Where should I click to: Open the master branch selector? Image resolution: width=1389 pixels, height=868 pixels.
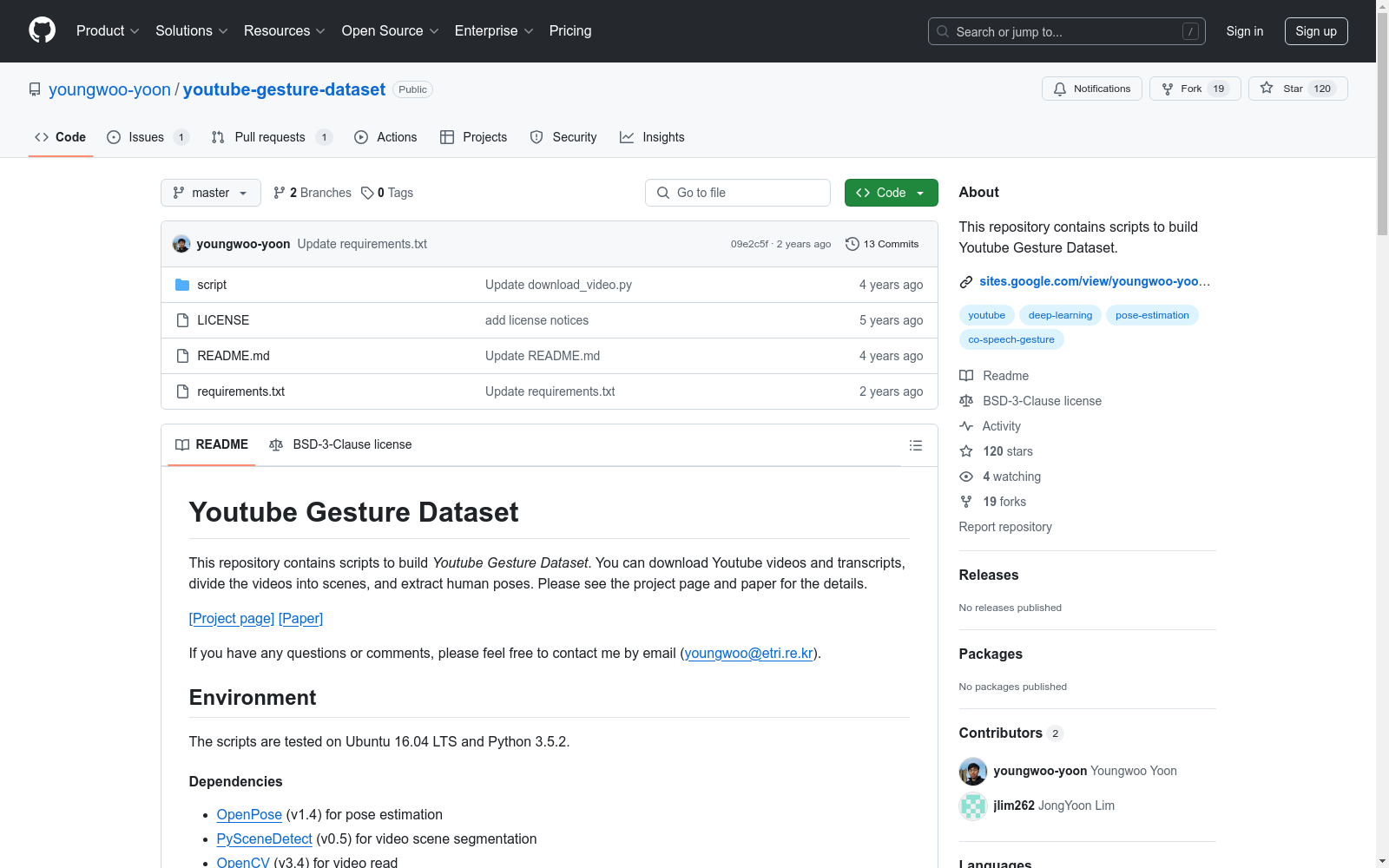tap(211, 193)
